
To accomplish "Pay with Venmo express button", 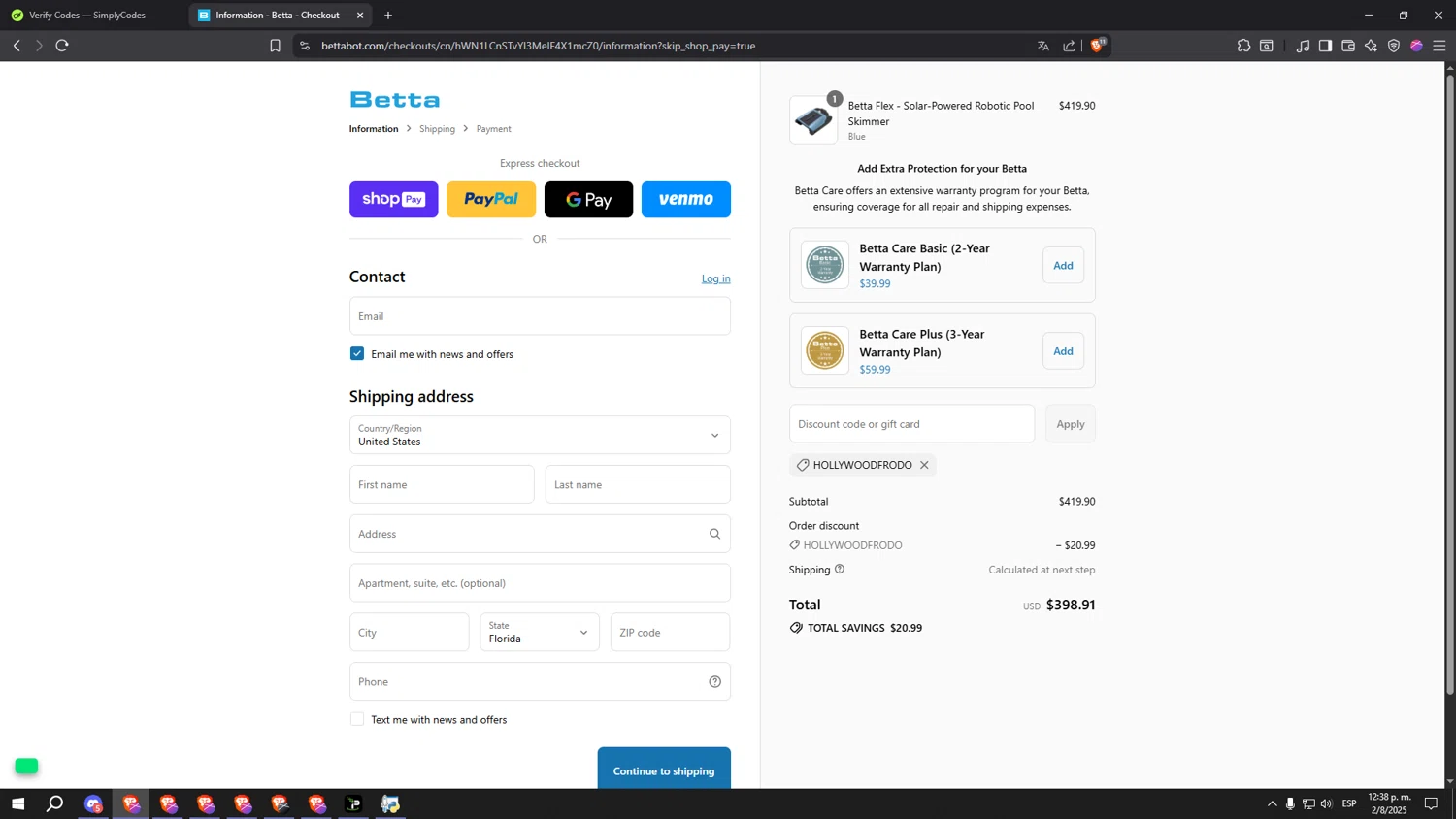I will point(686,199).
